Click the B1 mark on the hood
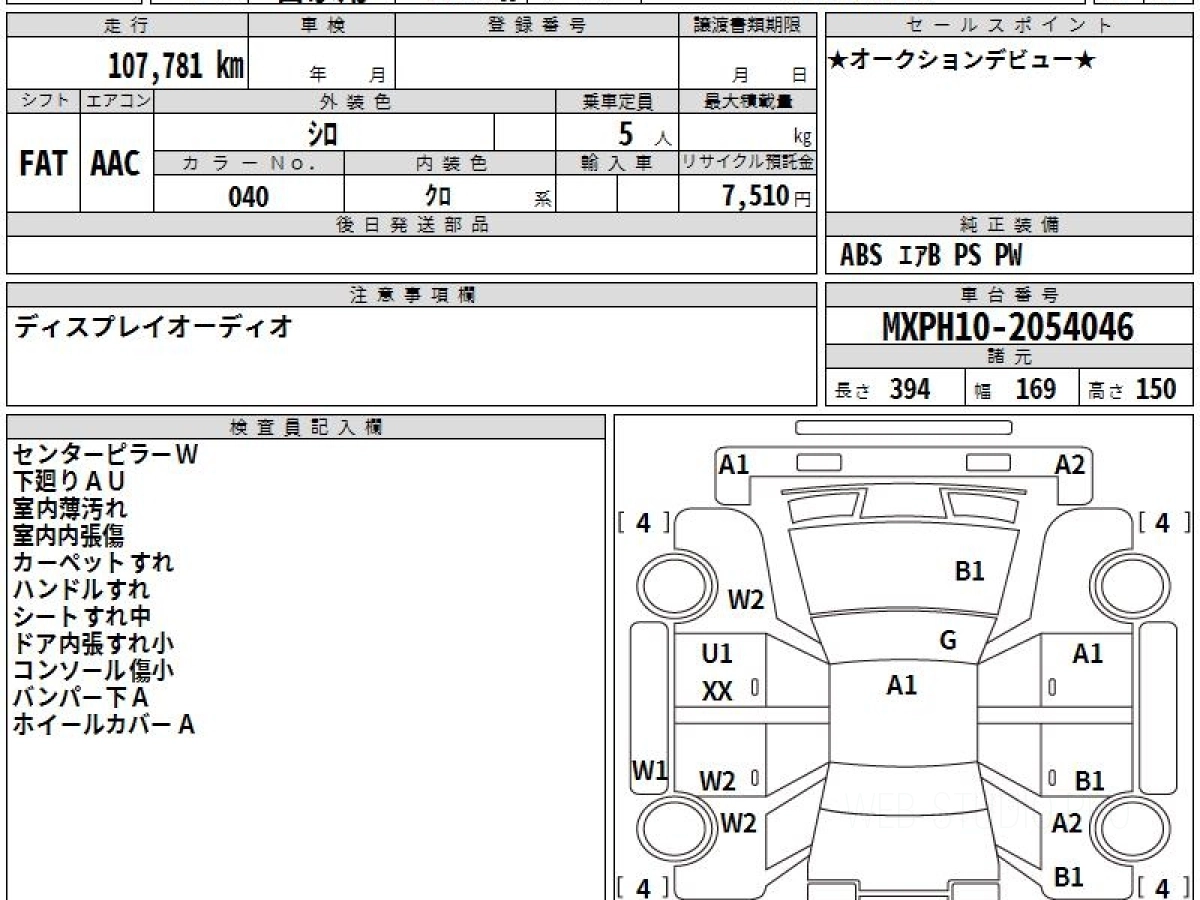The height and width of the screenshot is (900, 1200). point(969,571)
